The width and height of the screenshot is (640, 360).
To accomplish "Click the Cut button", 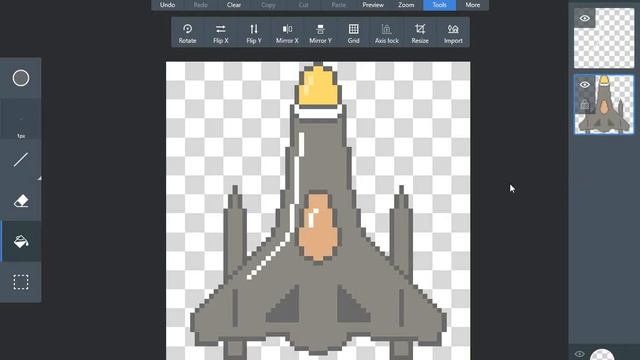I will pyautogui.click(x=303, y=5).
